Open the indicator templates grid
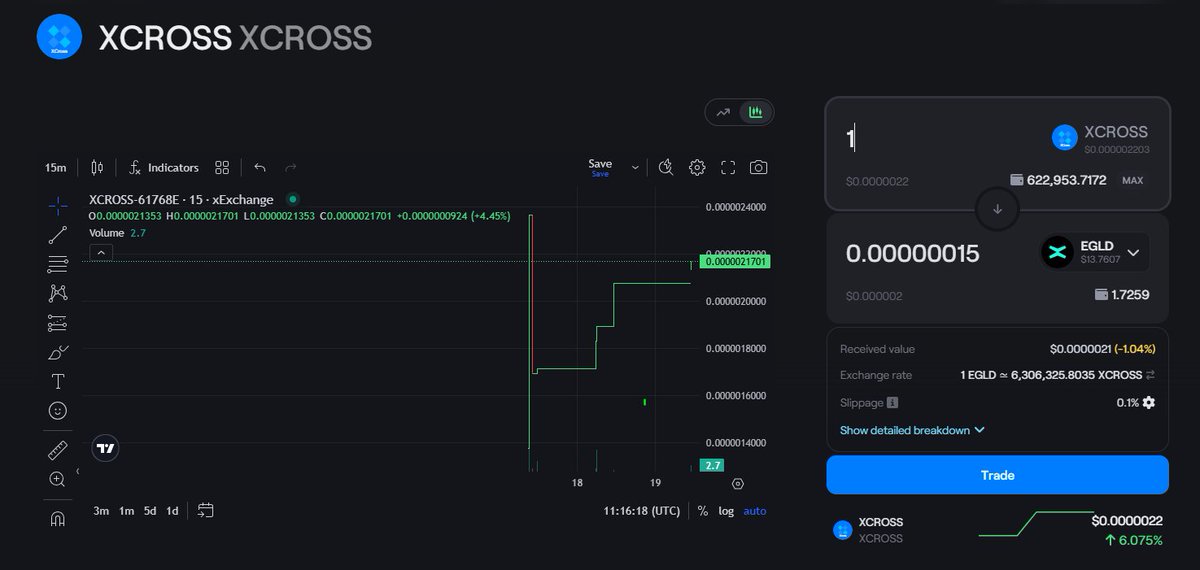This screenshot has width=1200, height=570. [x=223, y=167]
